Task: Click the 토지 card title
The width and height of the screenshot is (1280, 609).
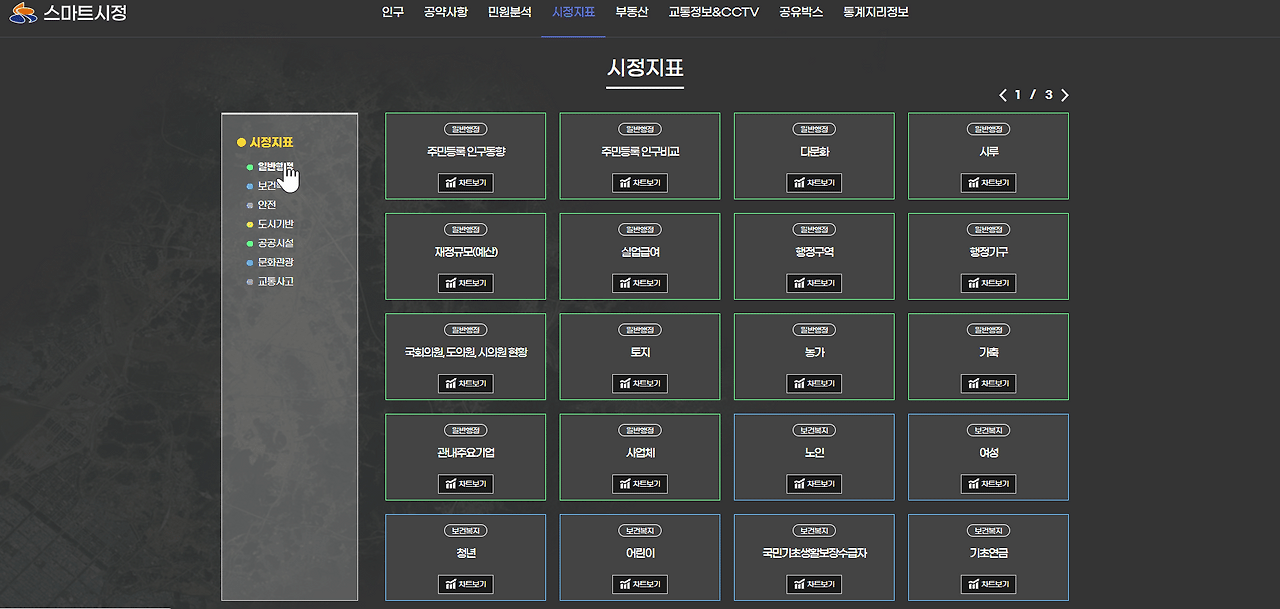Action: (x=640, y=353)
